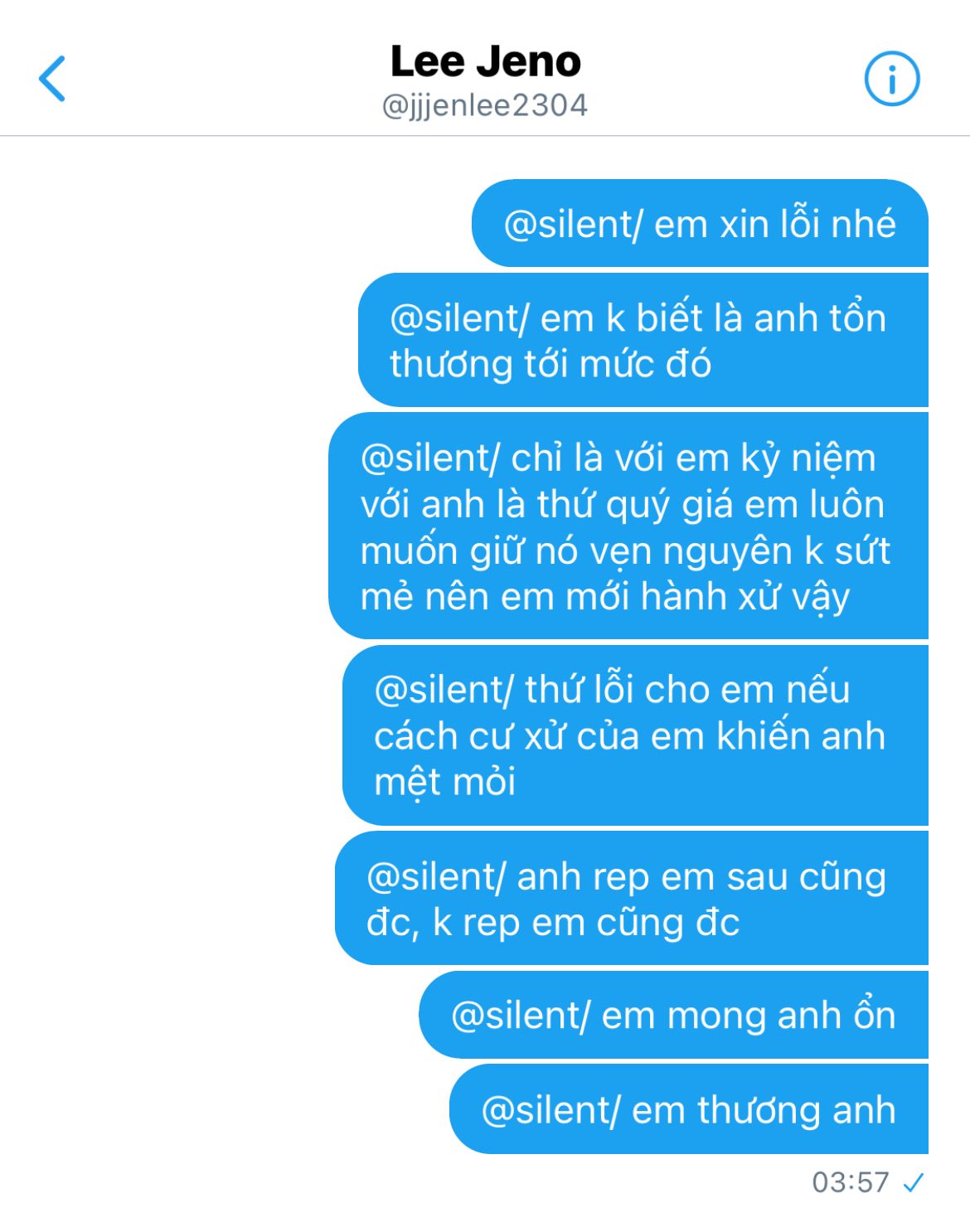
Task: Tap the @jjjenlee2304 handle
Action: point(485,105)
